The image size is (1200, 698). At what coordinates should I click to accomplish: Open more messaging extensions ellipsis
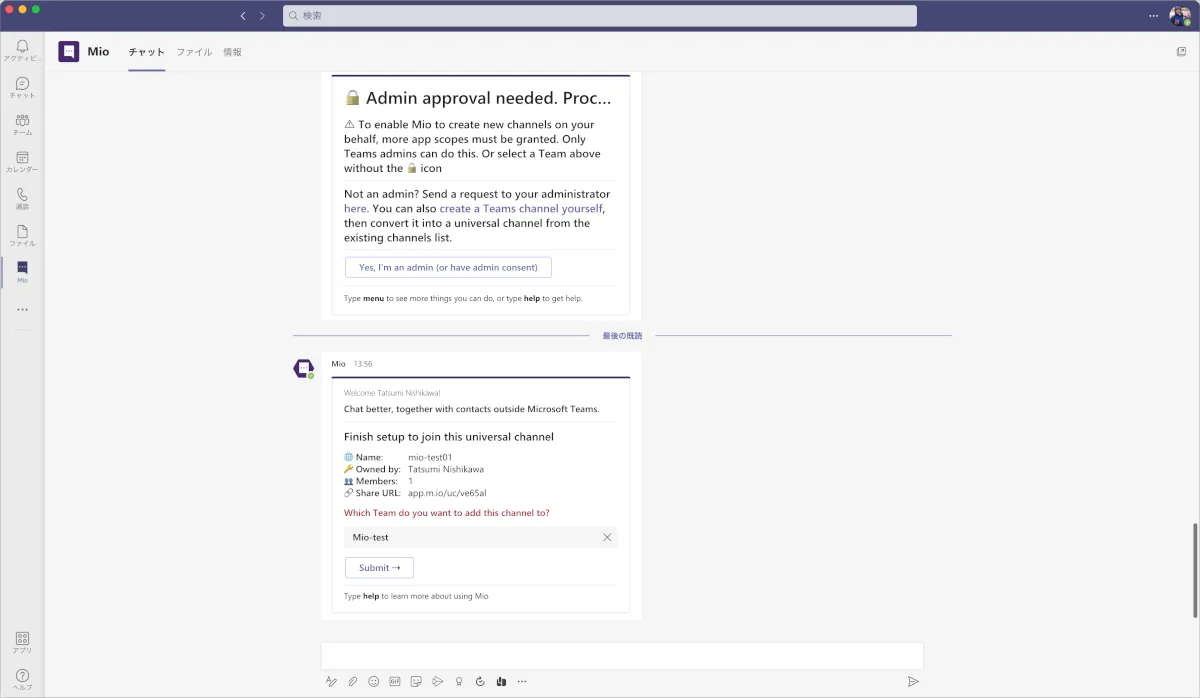pyautogui.click(x=522, y=682)
